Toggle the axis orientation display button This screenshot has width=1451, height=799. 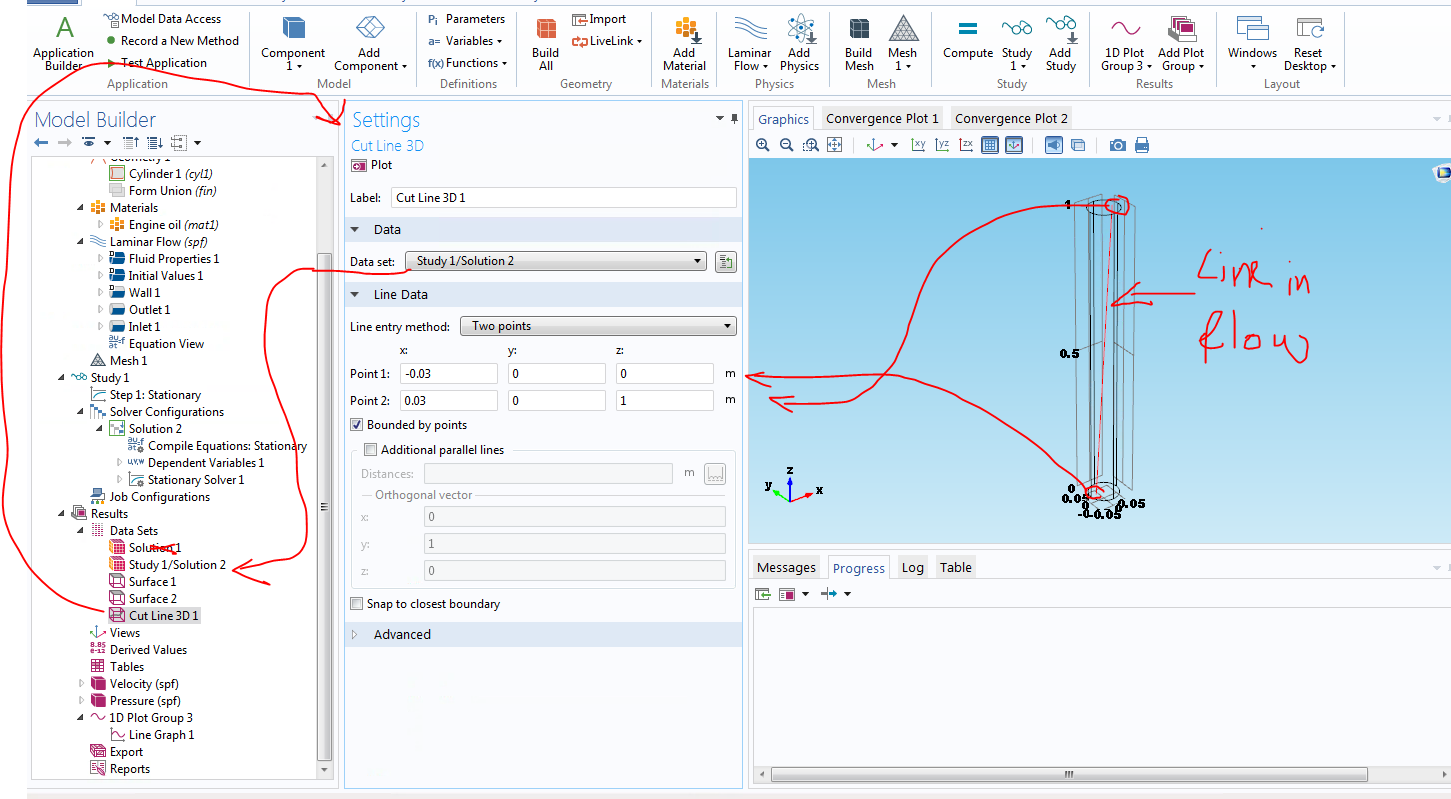pyautogui.click(x=1014, y=145)
